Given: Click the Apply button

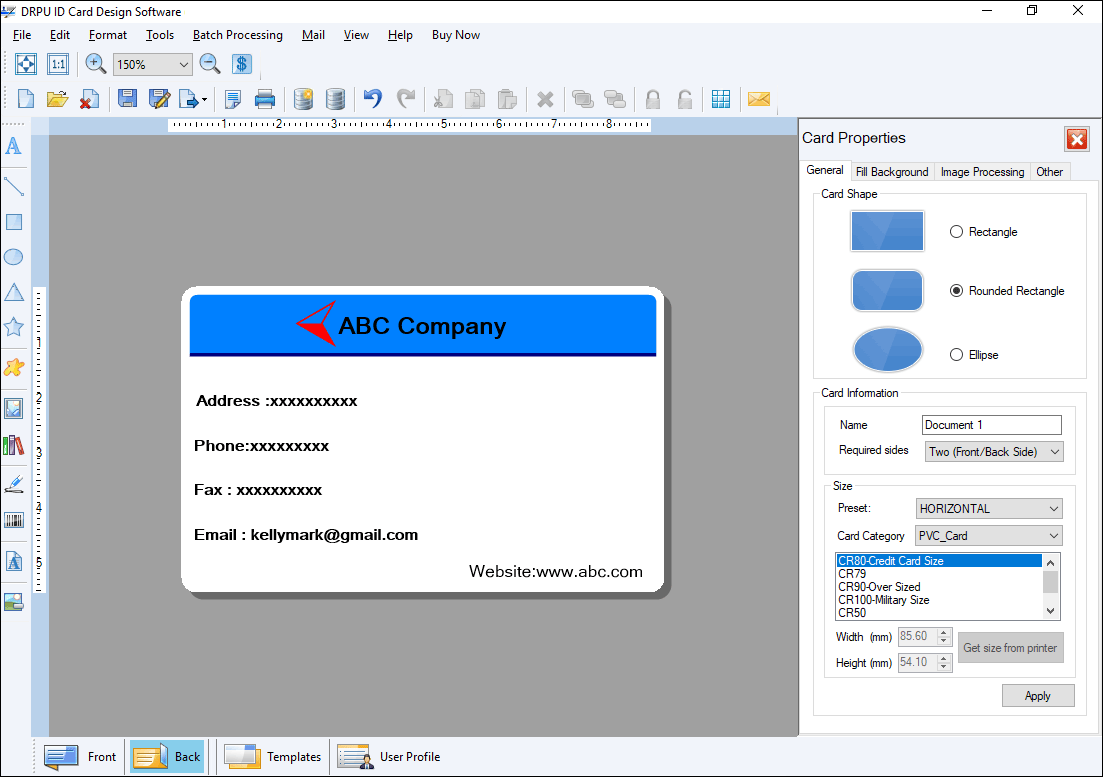Looking at the screenshot, I should (1038, 695).
